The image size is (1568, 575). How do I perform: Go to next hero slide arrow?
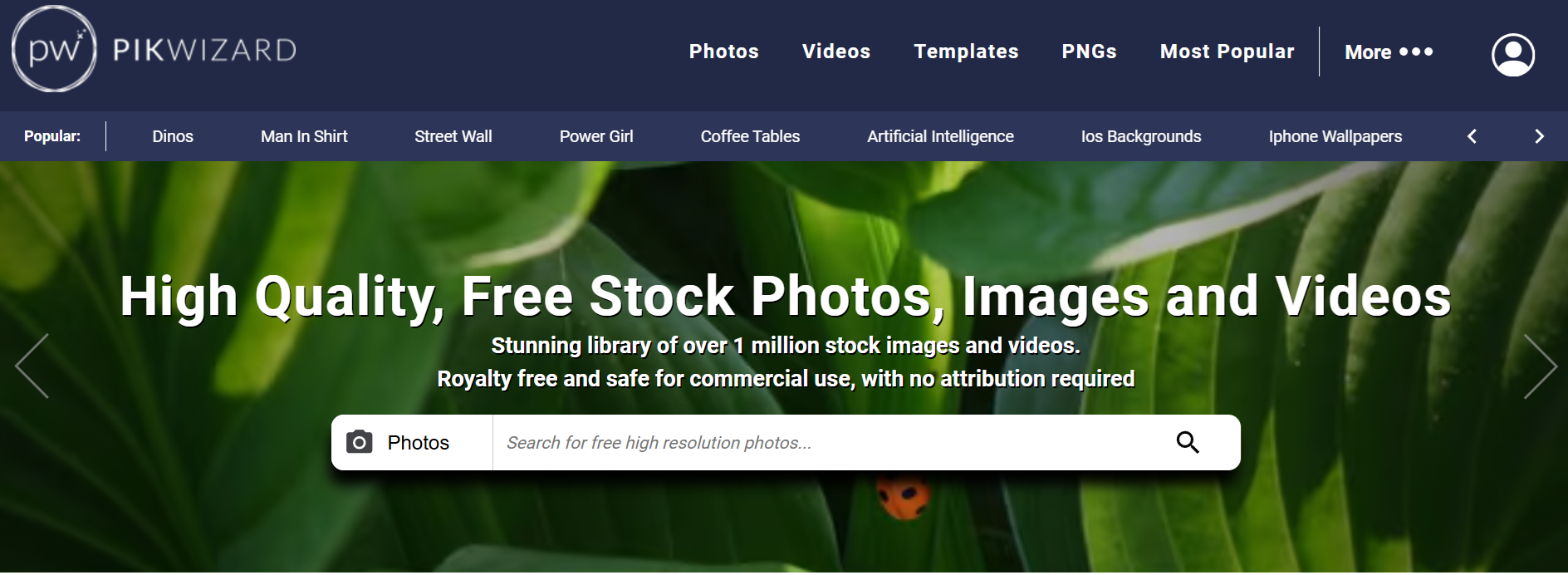pos(1541,366)
